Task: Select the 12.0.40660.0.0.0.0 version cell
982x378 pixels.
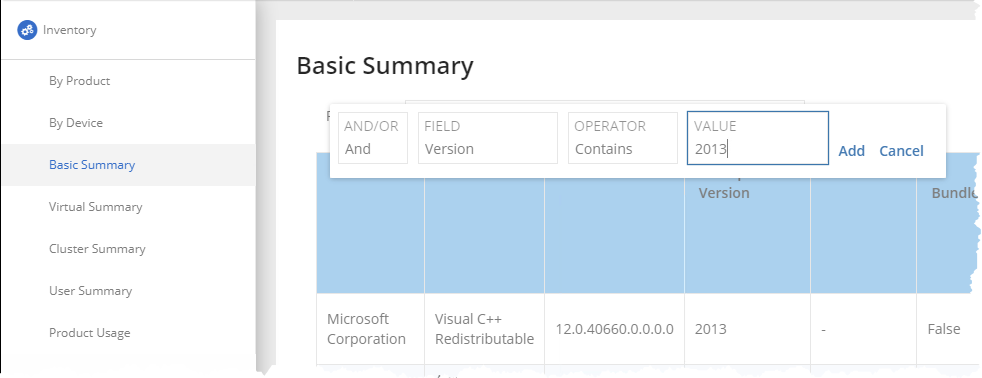Action: (614, 329)
